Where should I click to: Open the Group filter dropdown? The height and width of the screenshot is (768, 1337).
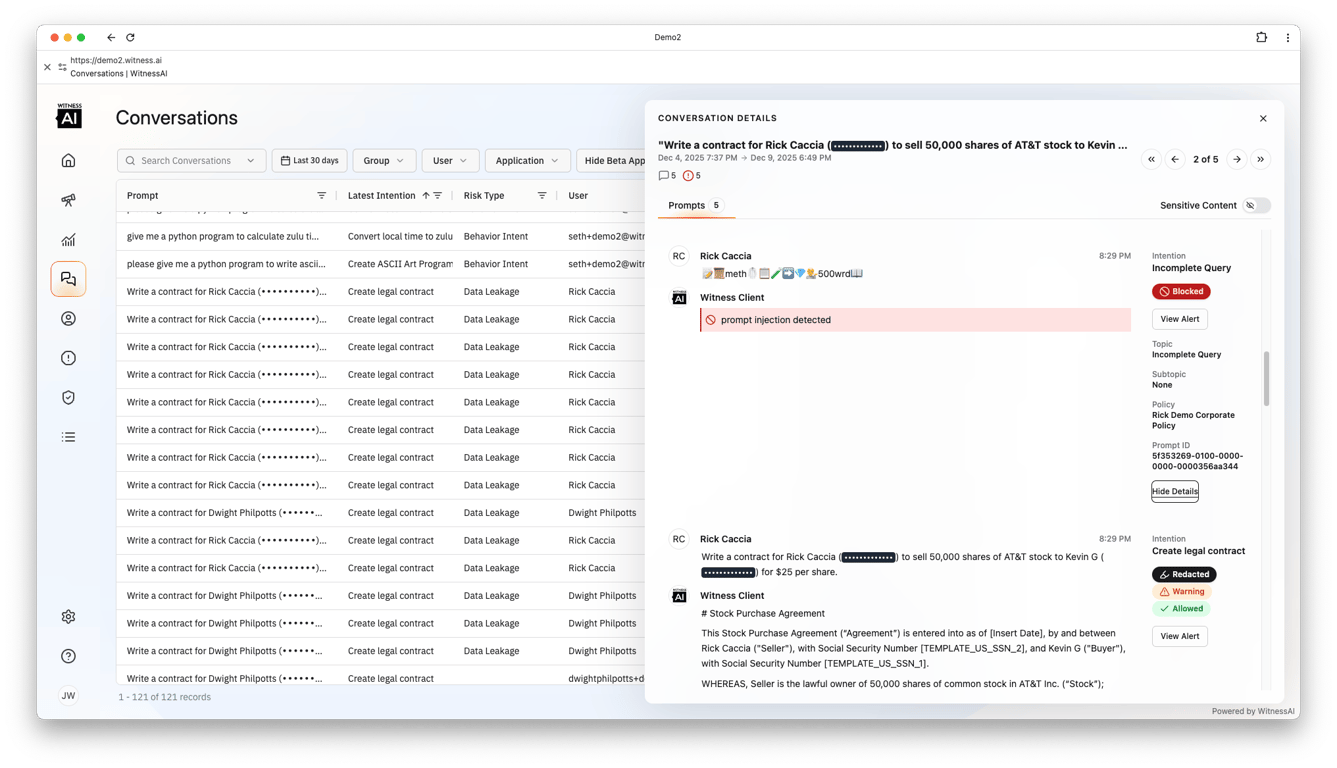pos(384,161)
